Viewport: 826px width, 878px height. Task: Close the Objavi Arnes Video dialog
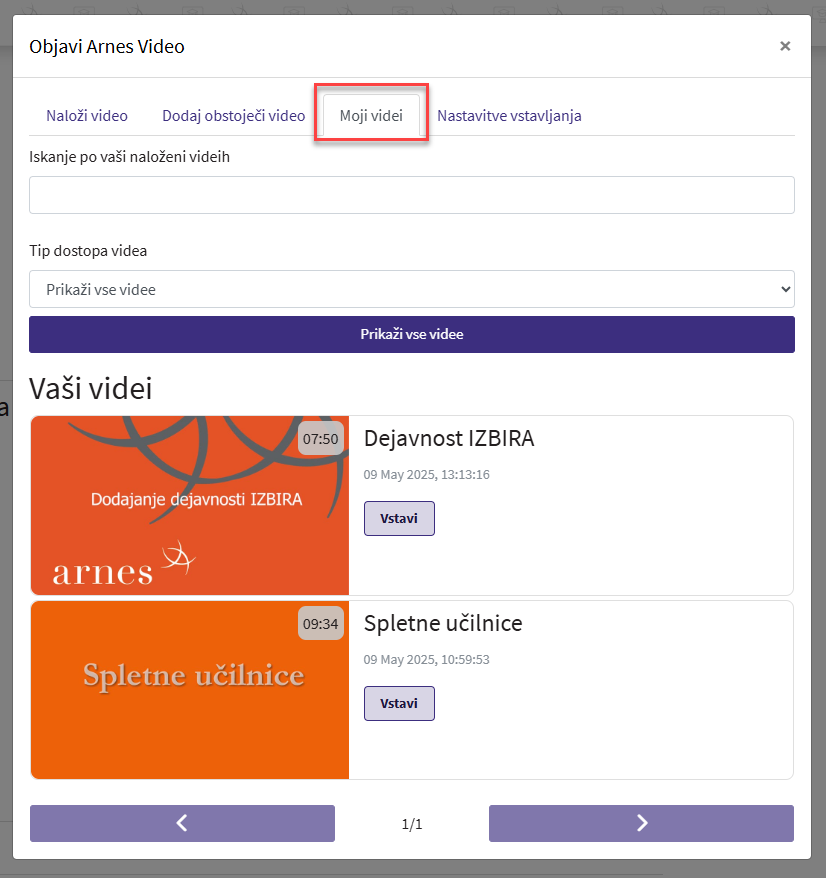coord(785,46)
